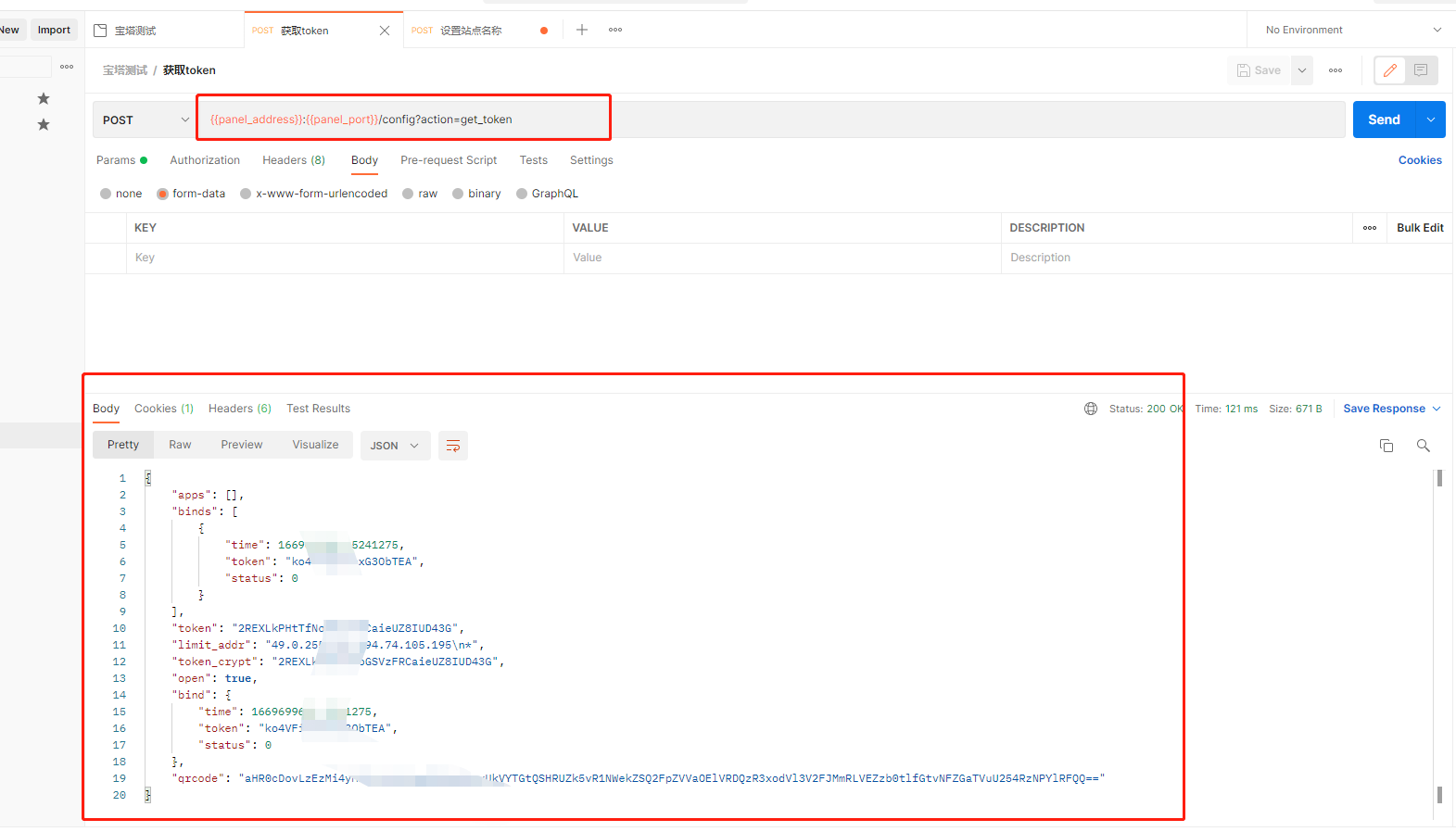Open the Cookies link
Viewport: 1456px width, 832px height.
1420,160
